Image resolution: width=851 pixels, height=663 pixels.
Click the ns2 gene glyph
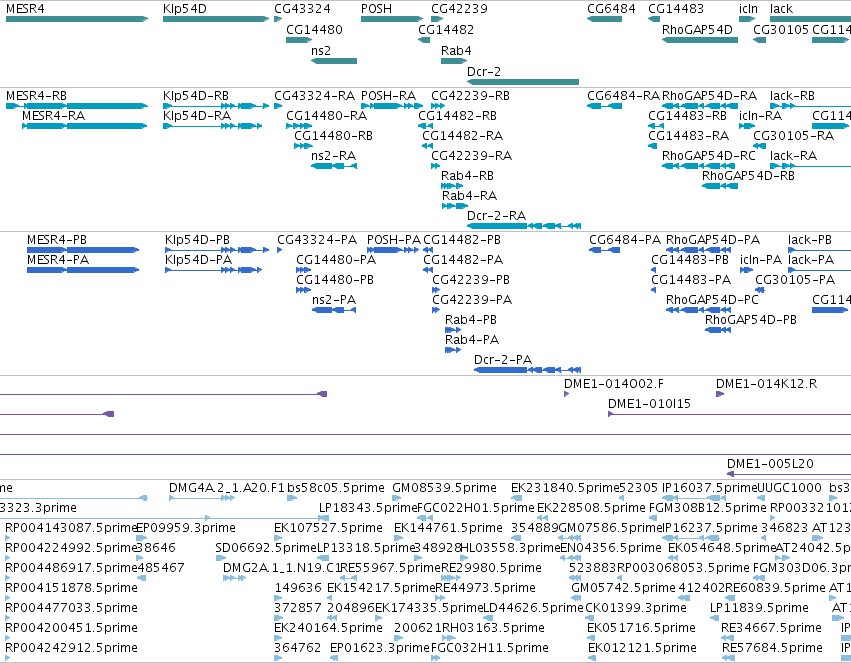coord(334,61)
